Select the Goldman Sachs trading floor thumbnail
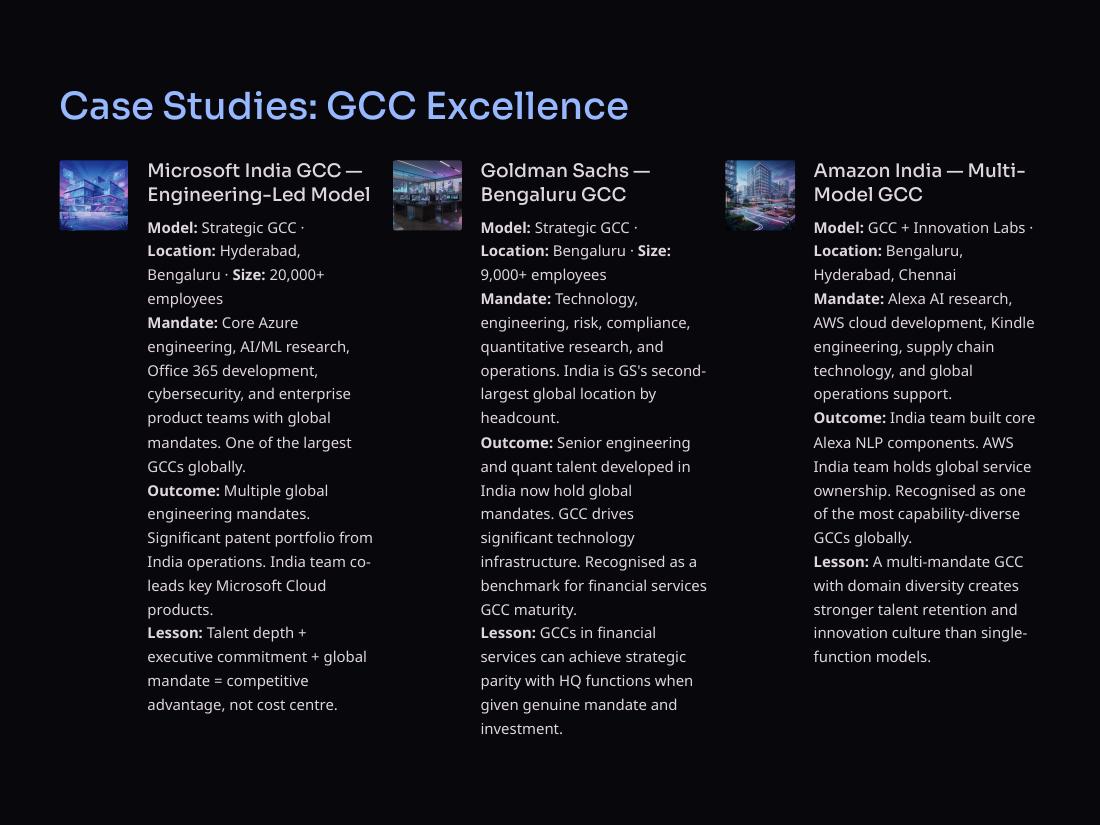 427,195
